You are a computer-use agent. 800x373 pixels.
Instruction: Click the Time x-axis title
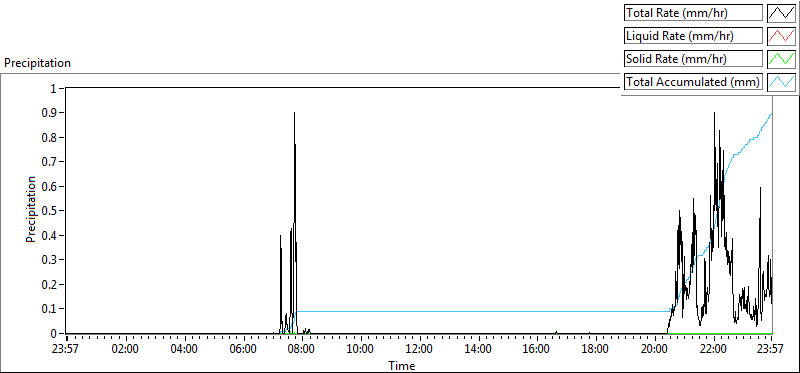(402, 365)
